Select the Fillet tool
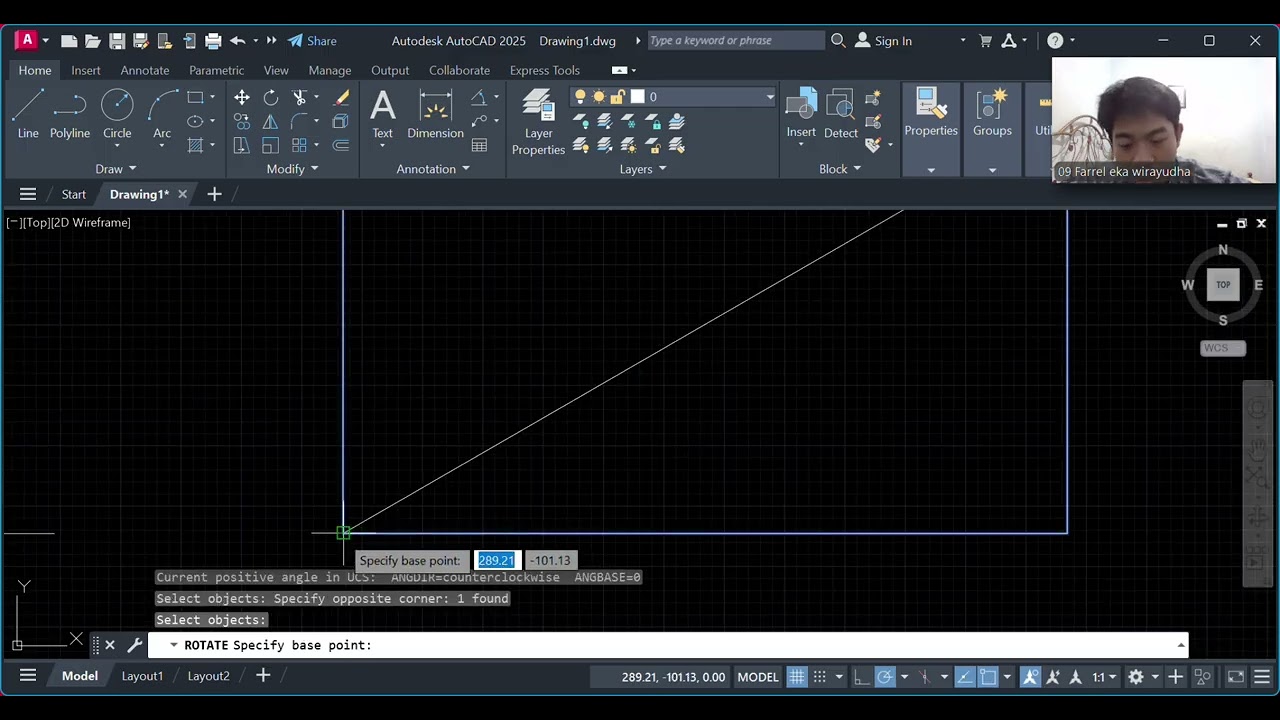This screenshot has height=720, width=1280. [x=299, y=121]
